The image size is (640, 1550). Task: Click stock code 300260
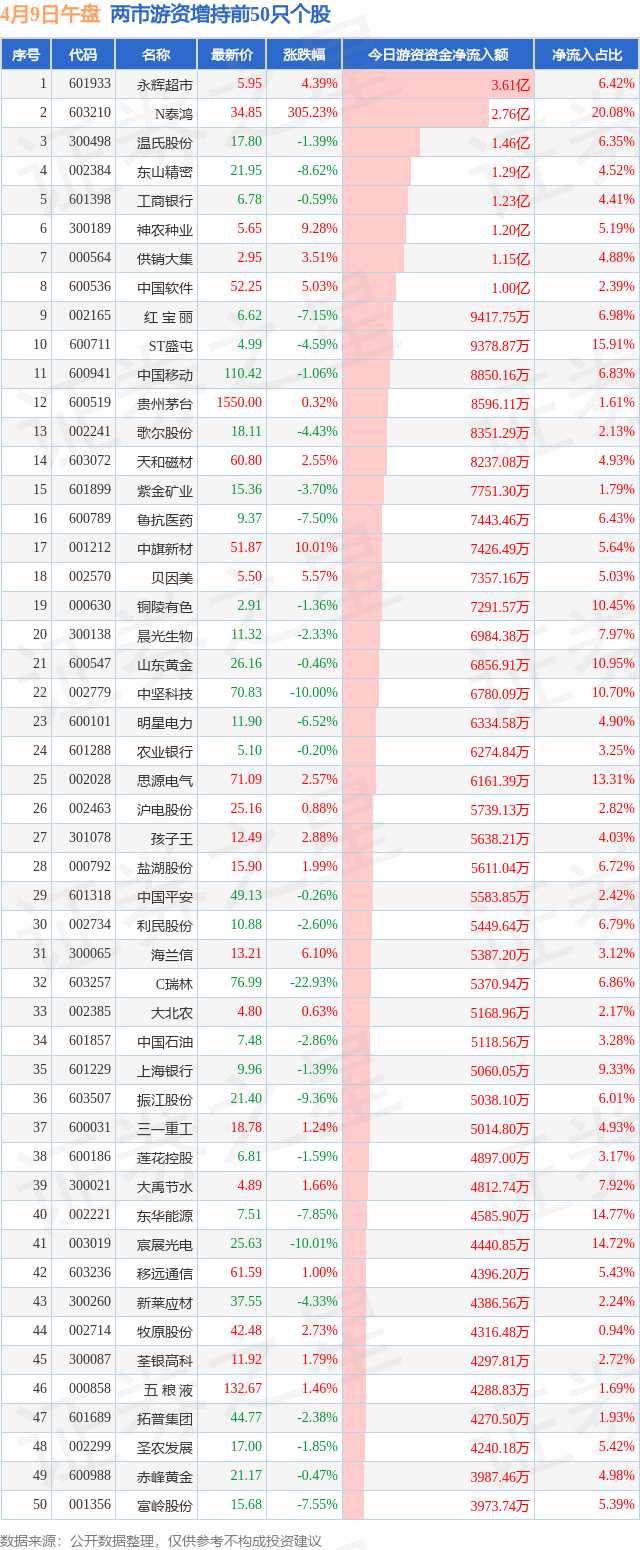tap(90, 1302)
